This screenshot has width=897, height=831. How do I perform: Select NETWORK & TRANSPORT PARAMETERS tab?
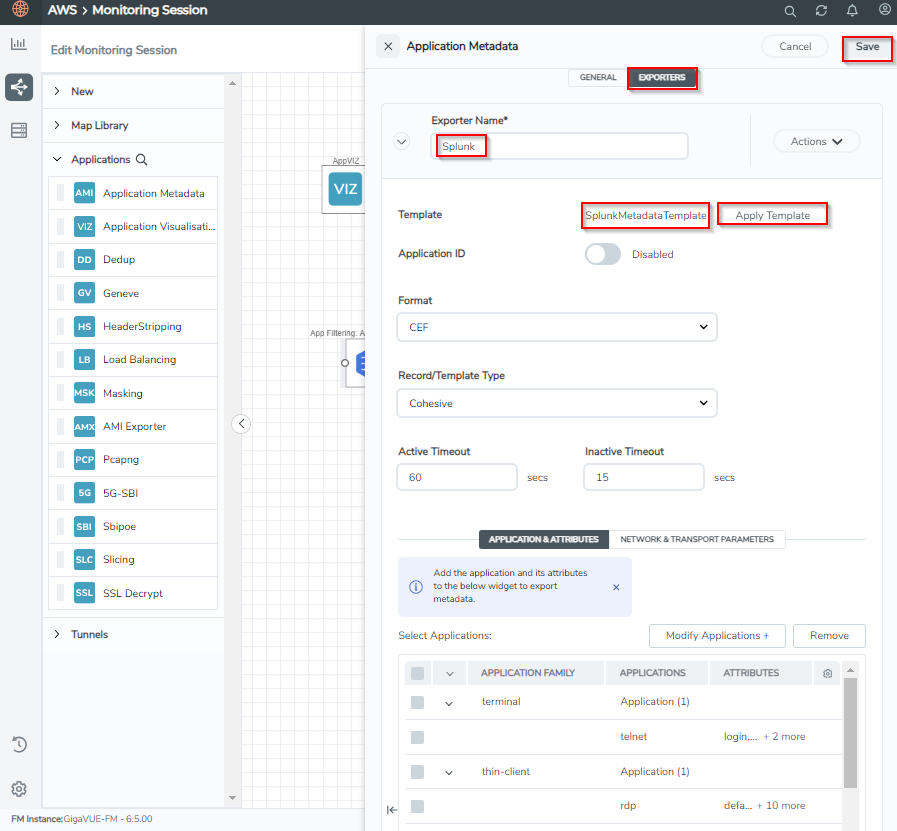click(697, 539)
